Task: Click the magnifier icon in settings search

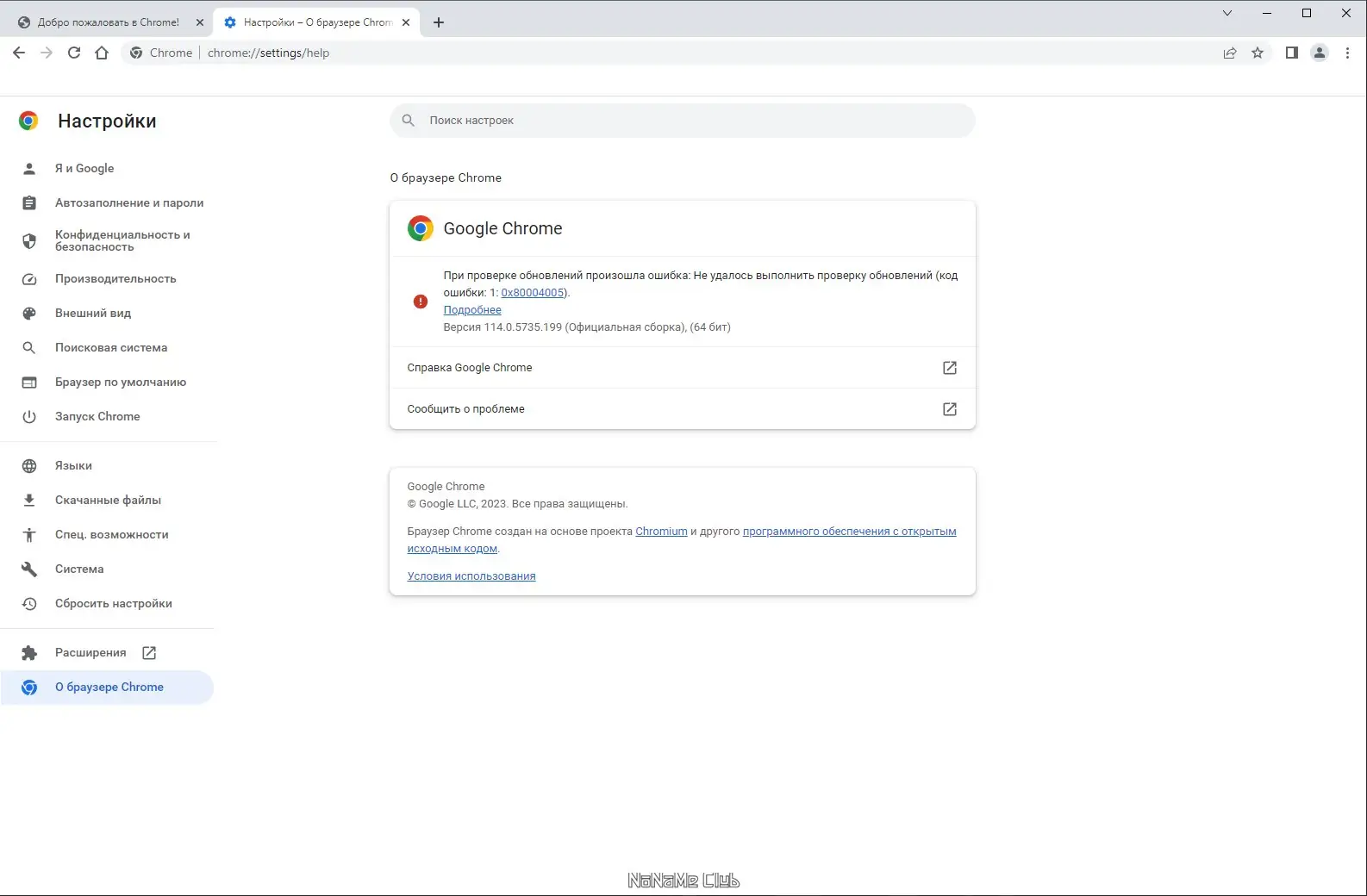Action: (x=409, y=121)
